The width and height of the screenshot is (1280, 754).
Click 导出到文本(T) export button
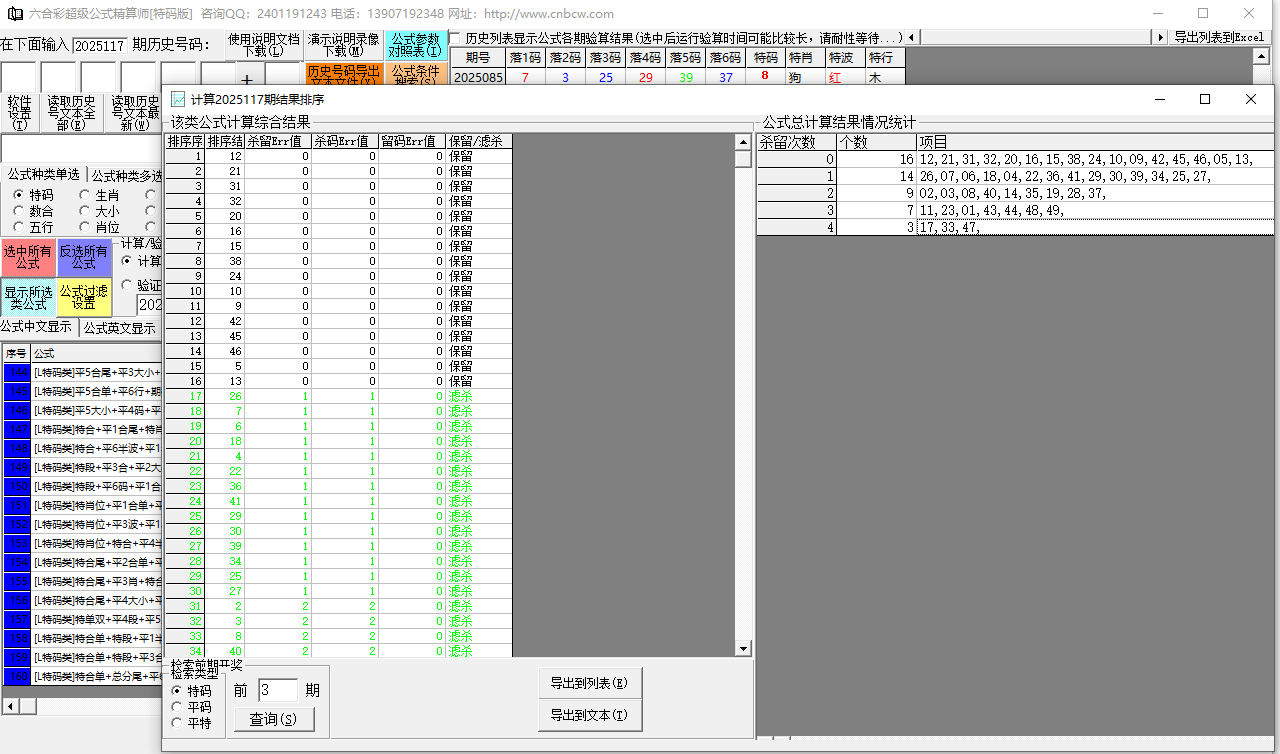point(589,715)
